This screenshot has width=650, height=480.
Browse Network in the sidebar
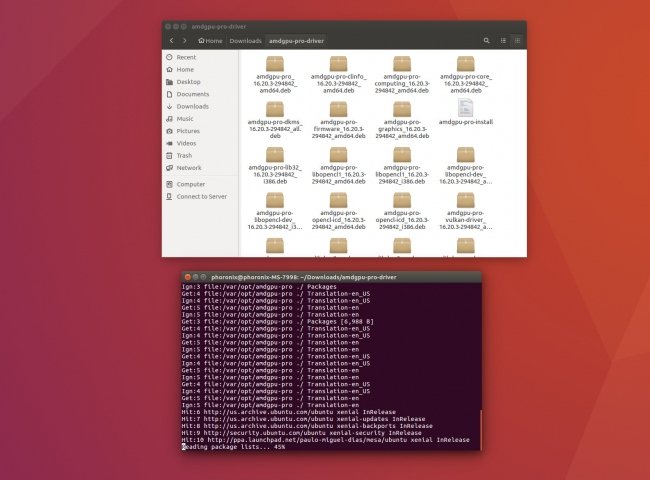(x=189, y=168)
